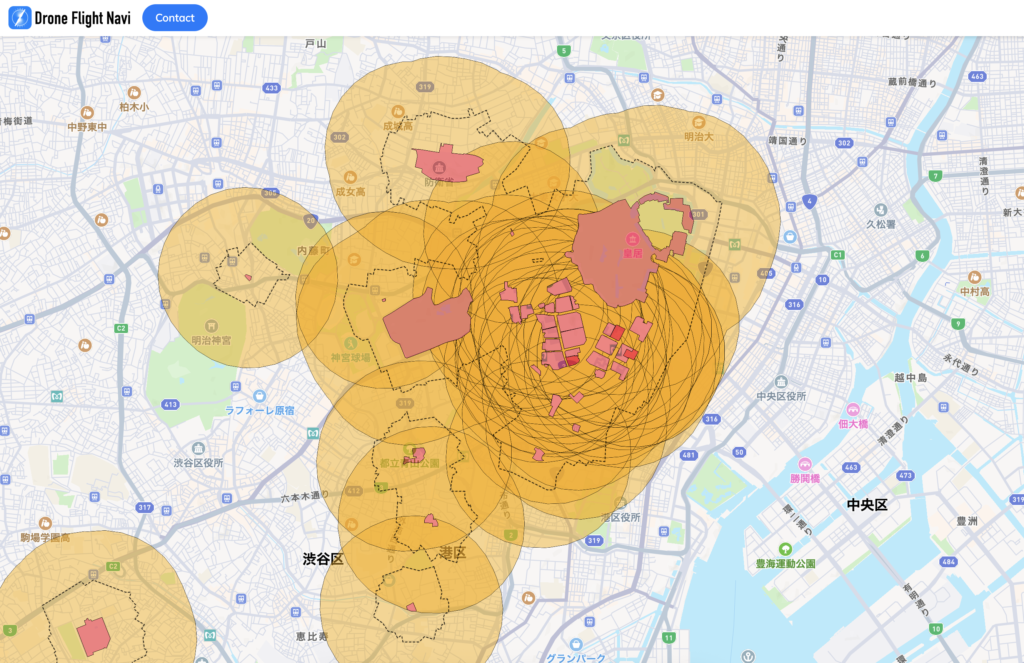The width and height of the screenshot is (1024, 663).
Task: Click the 明治大 university marker icon
Action: [x=698, y=122]
